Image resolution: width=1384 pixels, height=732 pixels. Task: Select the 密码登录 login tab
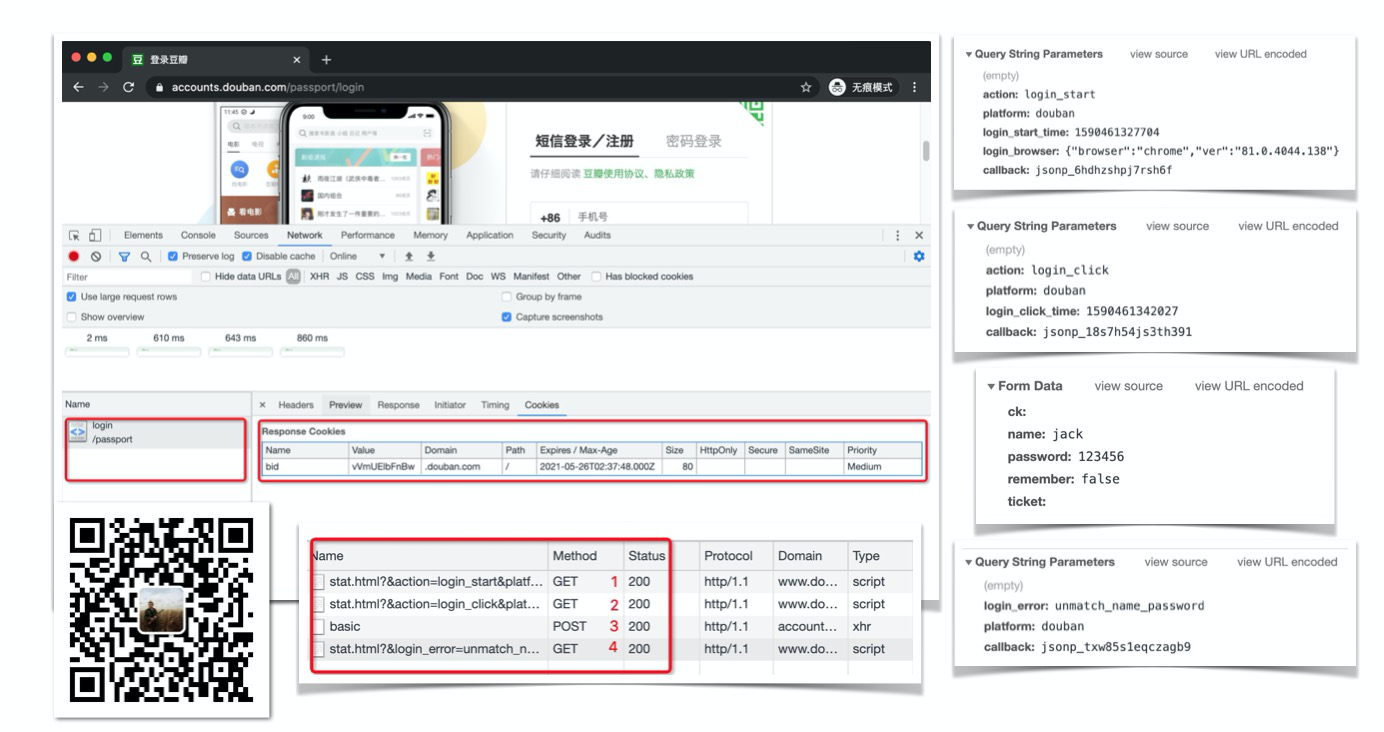(x=694, y=142)
